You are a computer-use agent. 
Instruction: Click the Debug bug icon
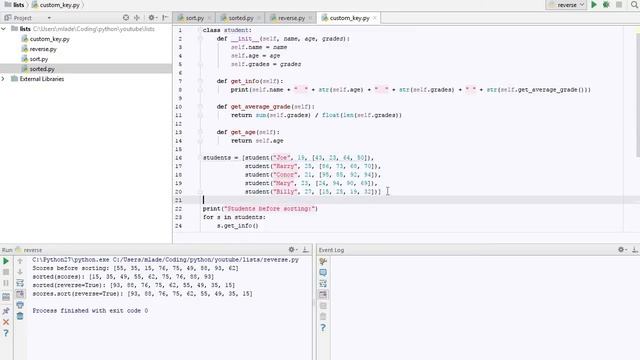point(606,5)
